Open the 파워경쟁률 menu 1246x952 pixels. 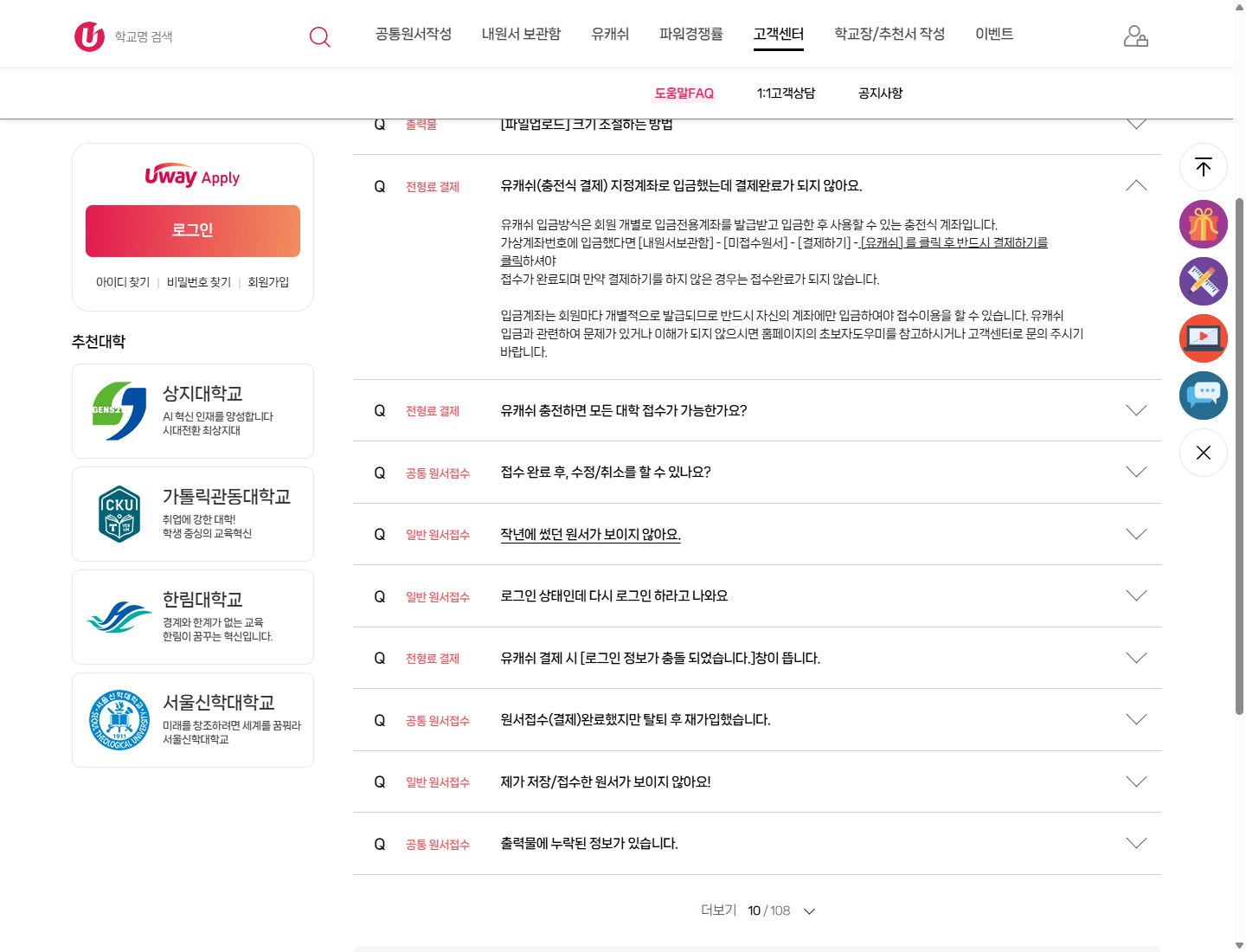point(690,34)
